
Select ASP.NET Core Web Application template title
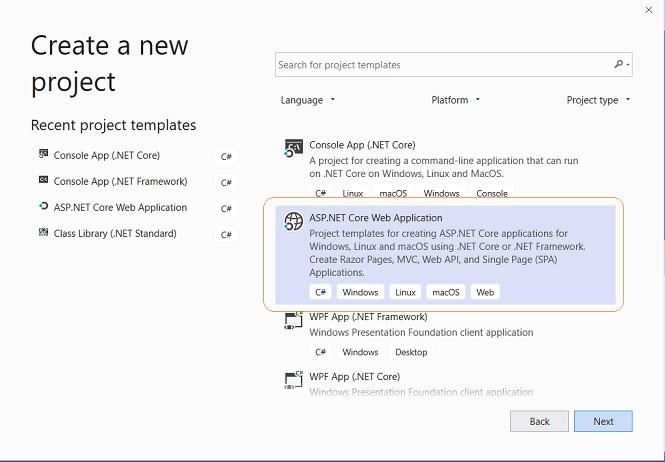point(376,218)
